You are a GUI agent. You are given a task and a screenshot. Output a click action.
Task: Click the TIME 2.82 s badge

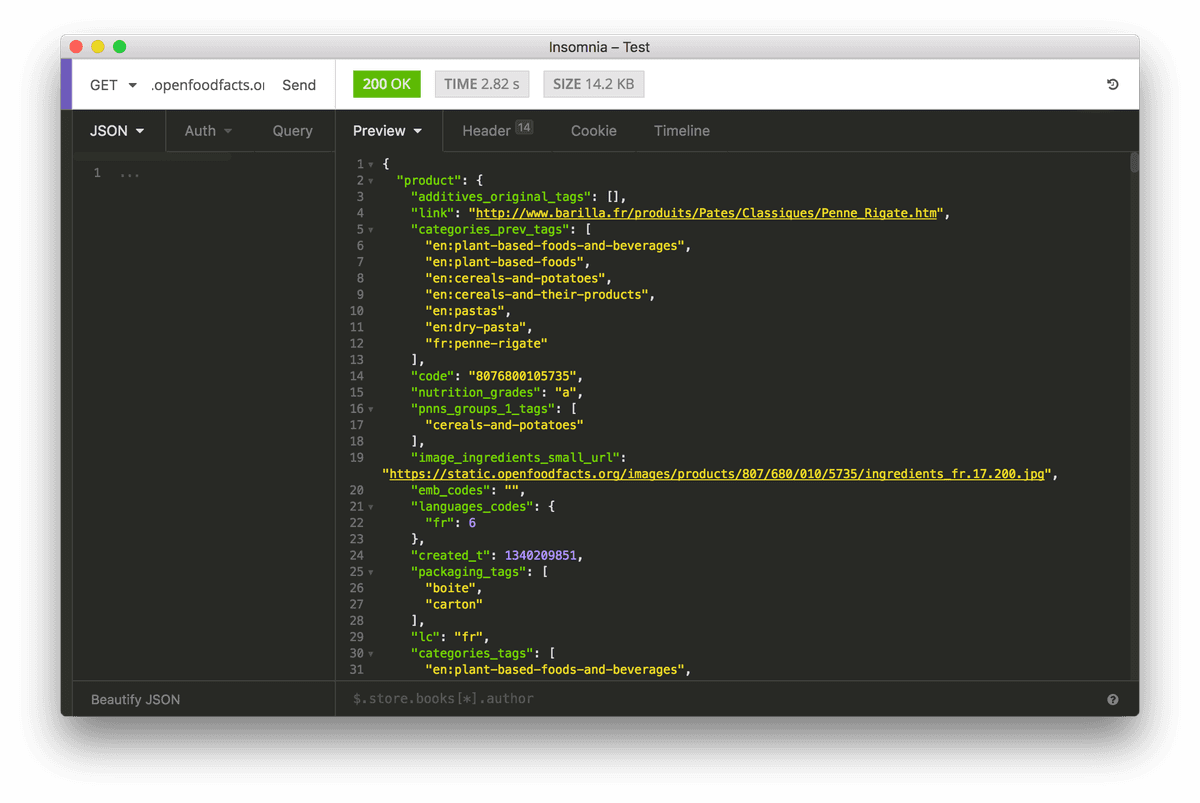482,84
